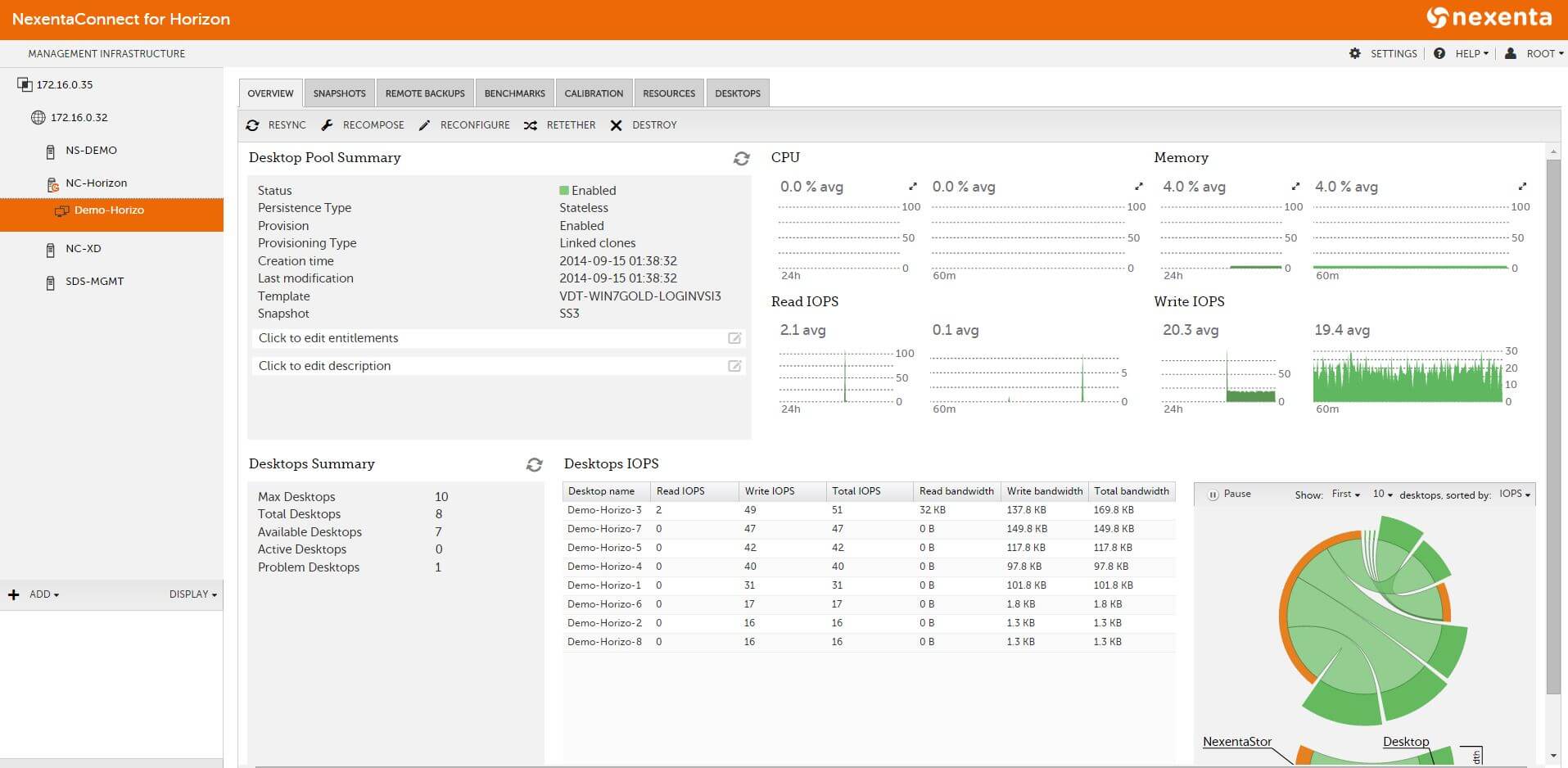
Task: Edit entitlements using the pencil icon
Action: 734,338
